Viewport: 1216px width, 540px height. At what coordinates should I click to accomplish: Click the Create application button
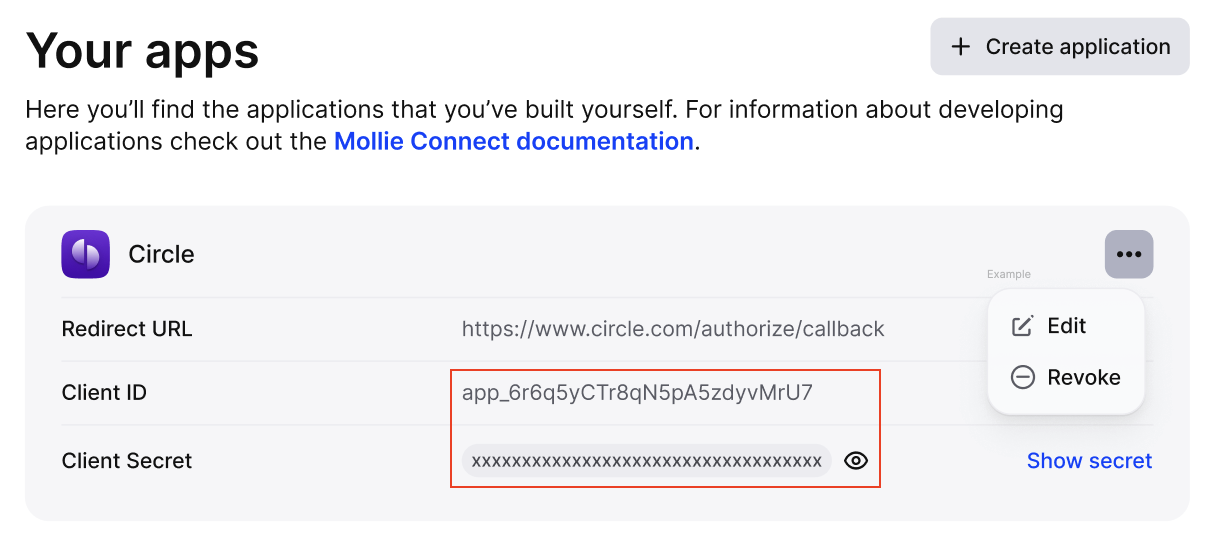pos(1060,46)
